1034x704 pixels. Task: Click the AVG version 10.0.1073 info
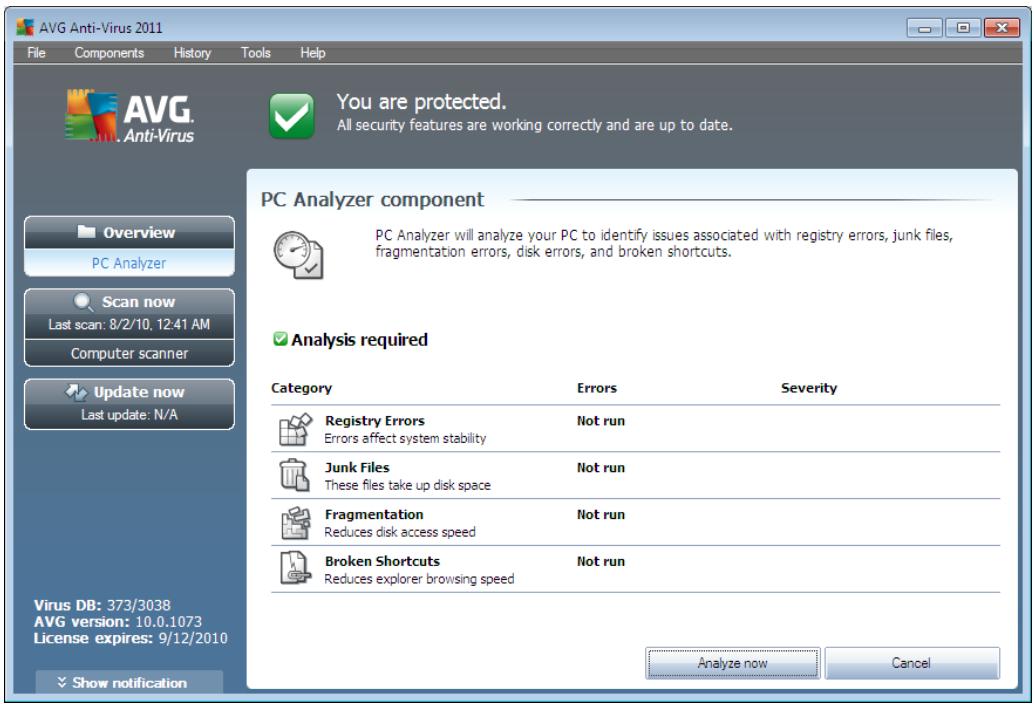pyautogui.click(x=118, y=622)
